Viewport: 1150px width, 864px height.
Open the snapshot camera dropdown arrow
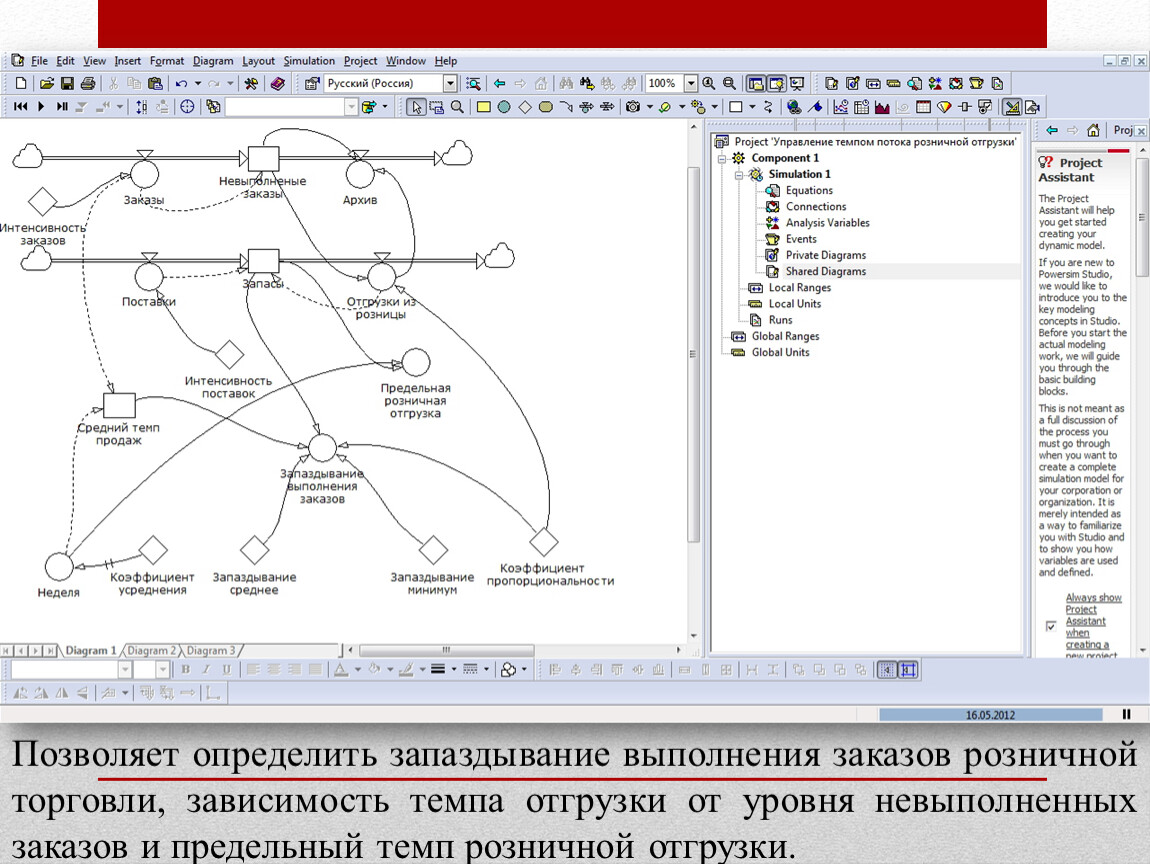click(x=649, y=107)
